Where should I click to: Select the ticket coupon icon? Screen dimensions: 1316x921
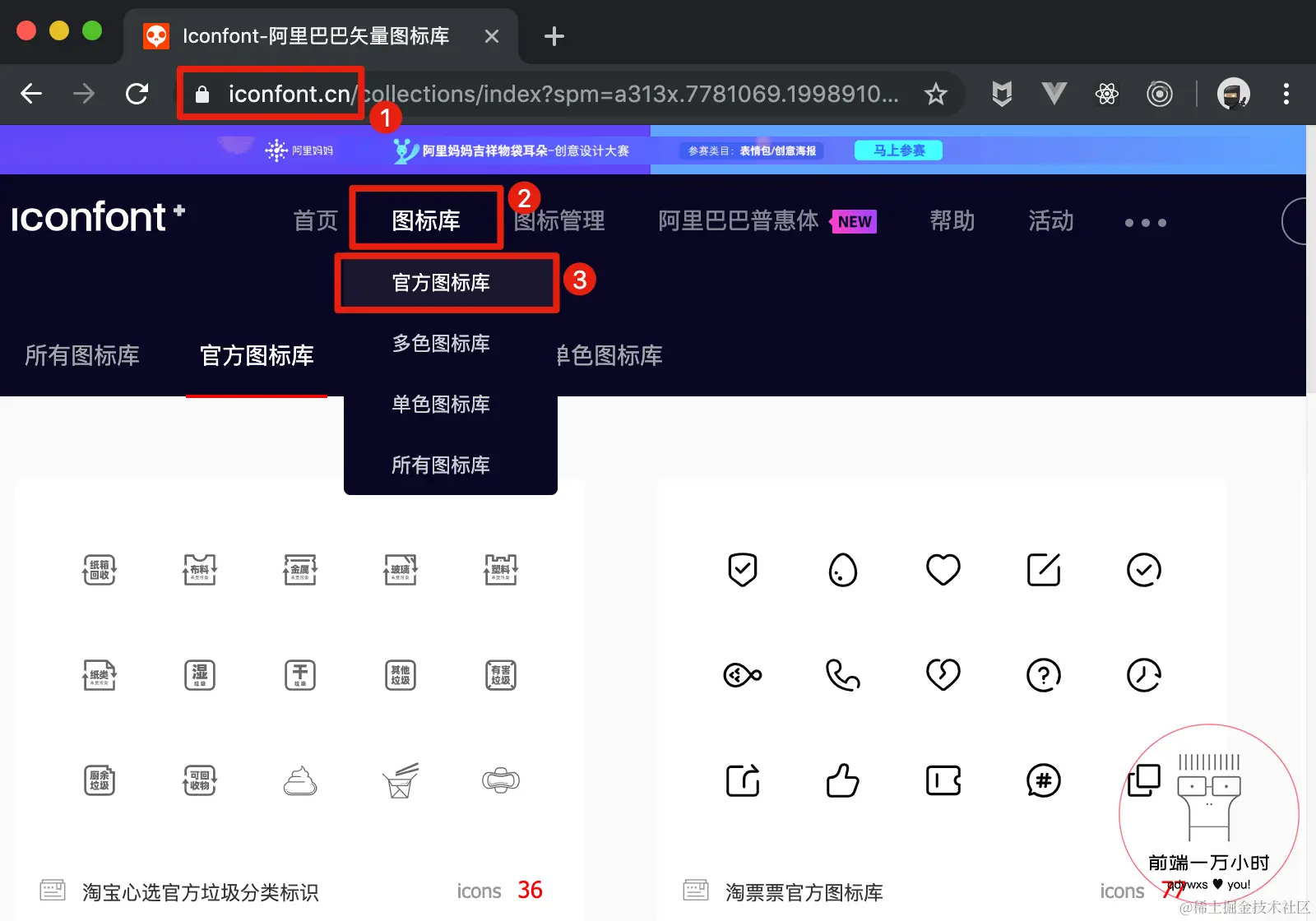(x=943, y=780)
